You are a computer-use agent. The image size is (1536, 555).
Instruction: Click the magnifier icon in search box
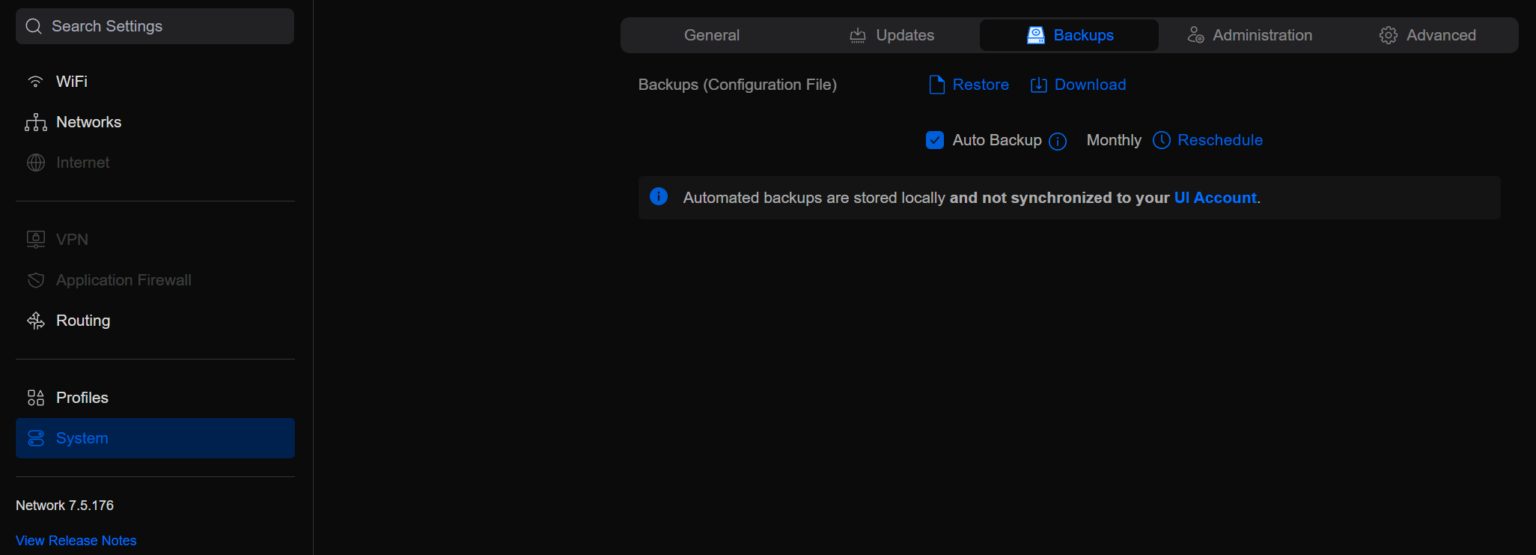[x=34, y=27]
